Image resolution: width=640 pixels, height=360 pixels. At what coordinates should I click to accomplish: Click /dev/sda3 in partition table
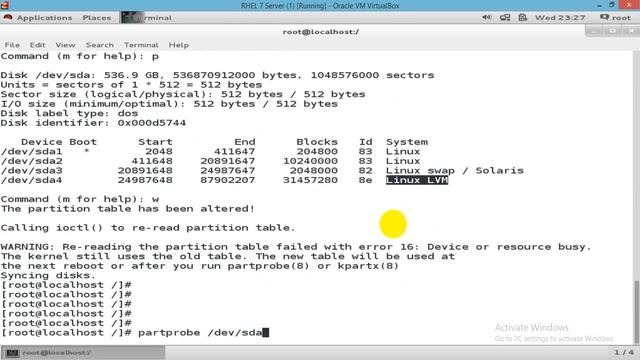coord(31,171)
